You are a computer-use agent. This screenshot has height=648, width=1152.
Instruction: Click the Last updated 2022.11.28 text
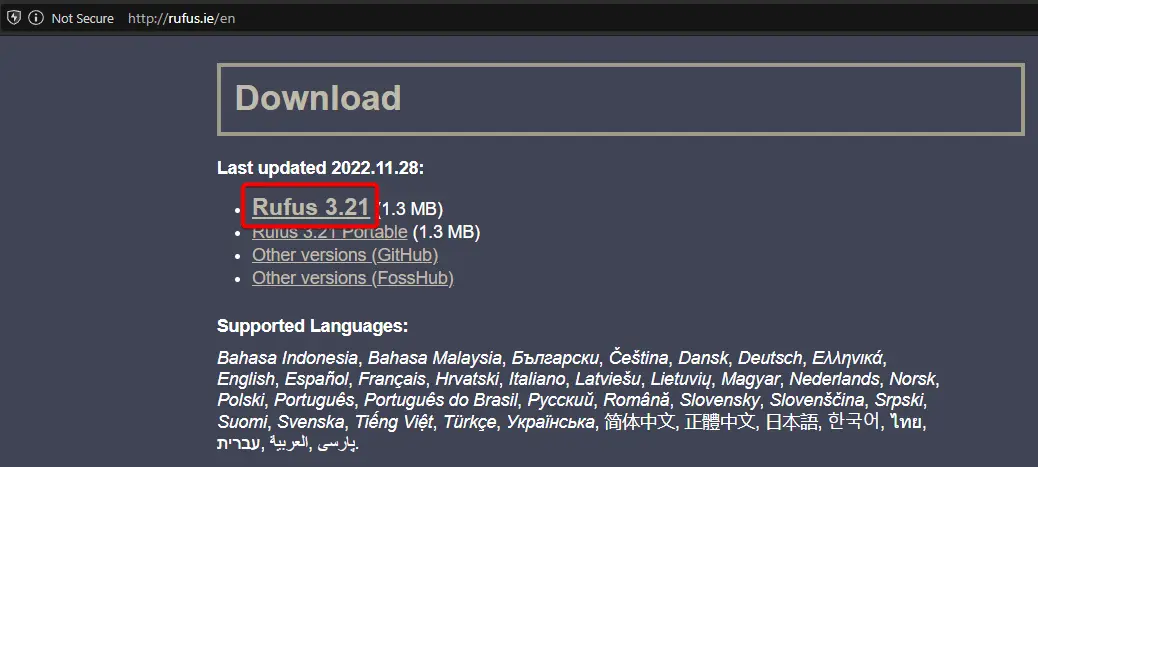tap(320, 168)
